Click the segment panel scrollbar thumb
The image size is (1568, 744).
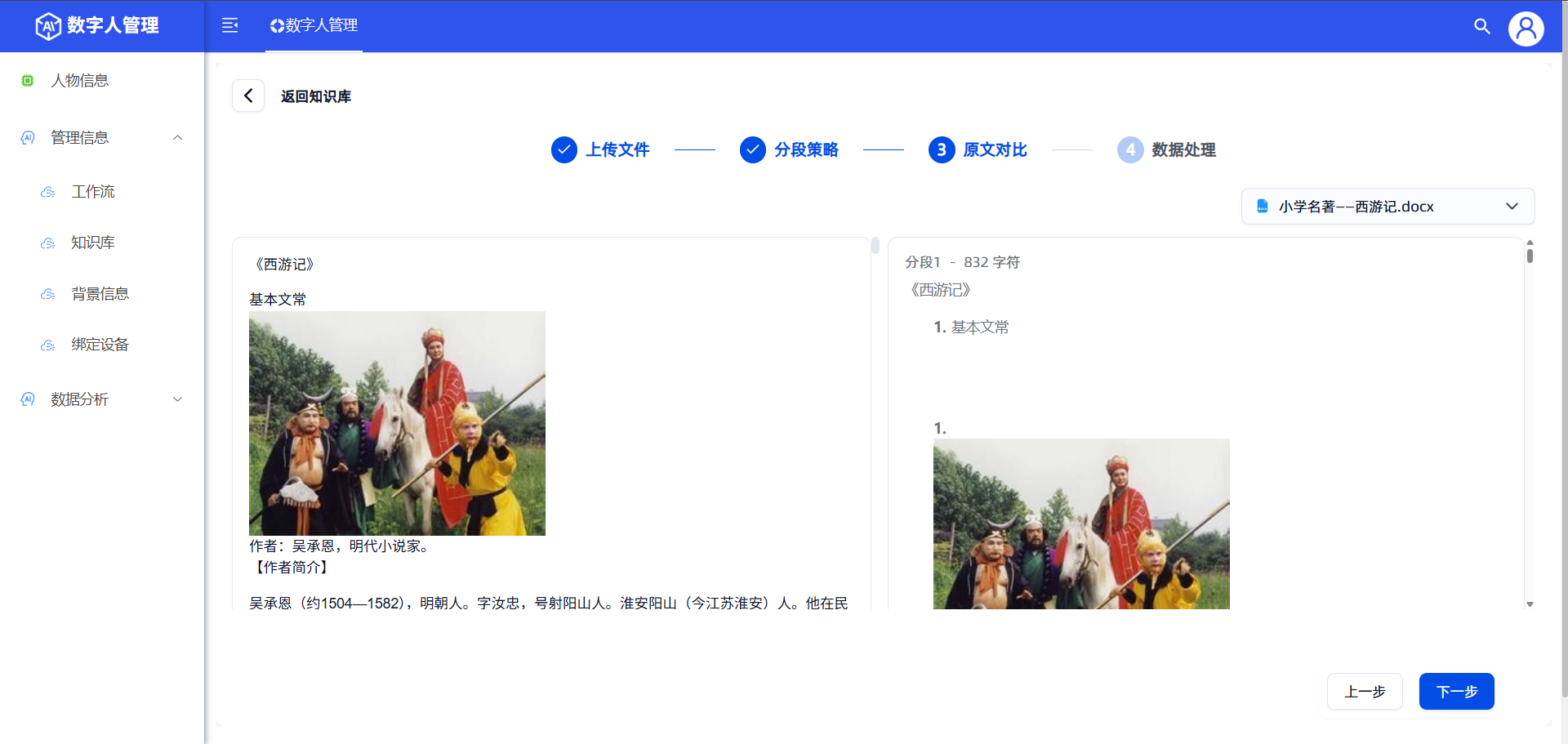(x=1530, y=256)
